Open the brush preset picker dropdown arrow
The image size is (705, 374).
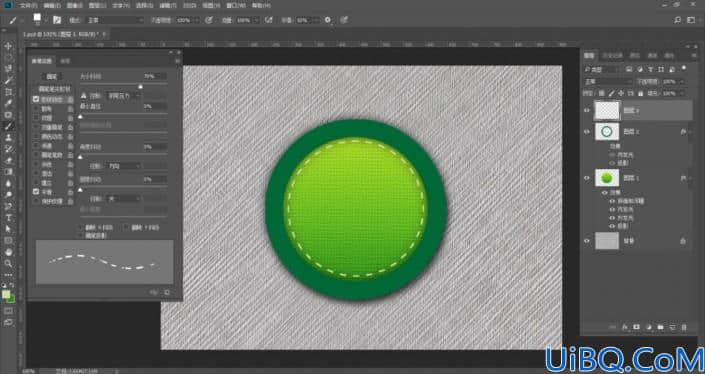pyautogui.click(x=46, y=20)
